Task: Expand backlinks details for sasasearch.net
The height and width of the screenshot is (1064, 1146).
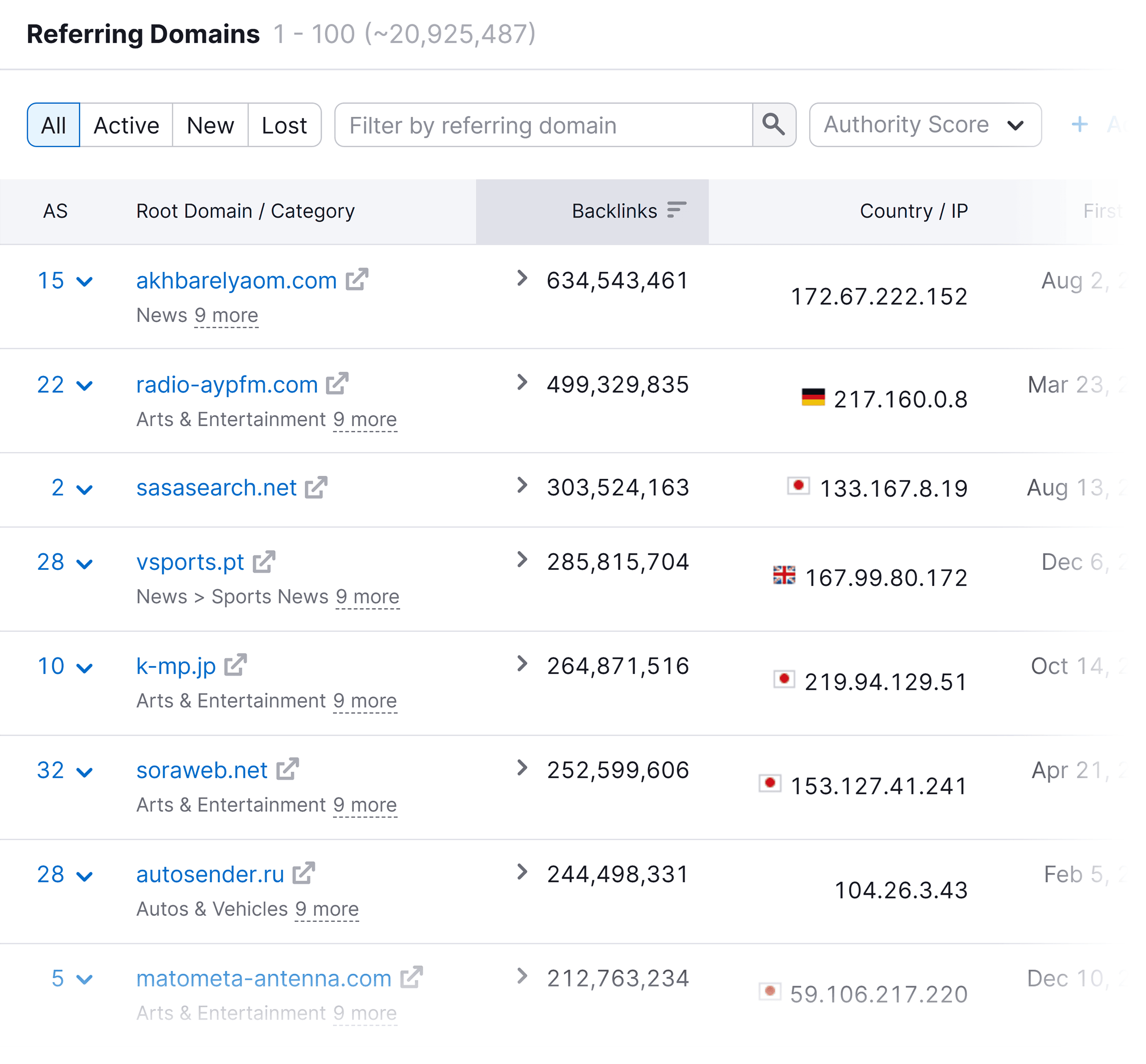Action: point(522,486)
